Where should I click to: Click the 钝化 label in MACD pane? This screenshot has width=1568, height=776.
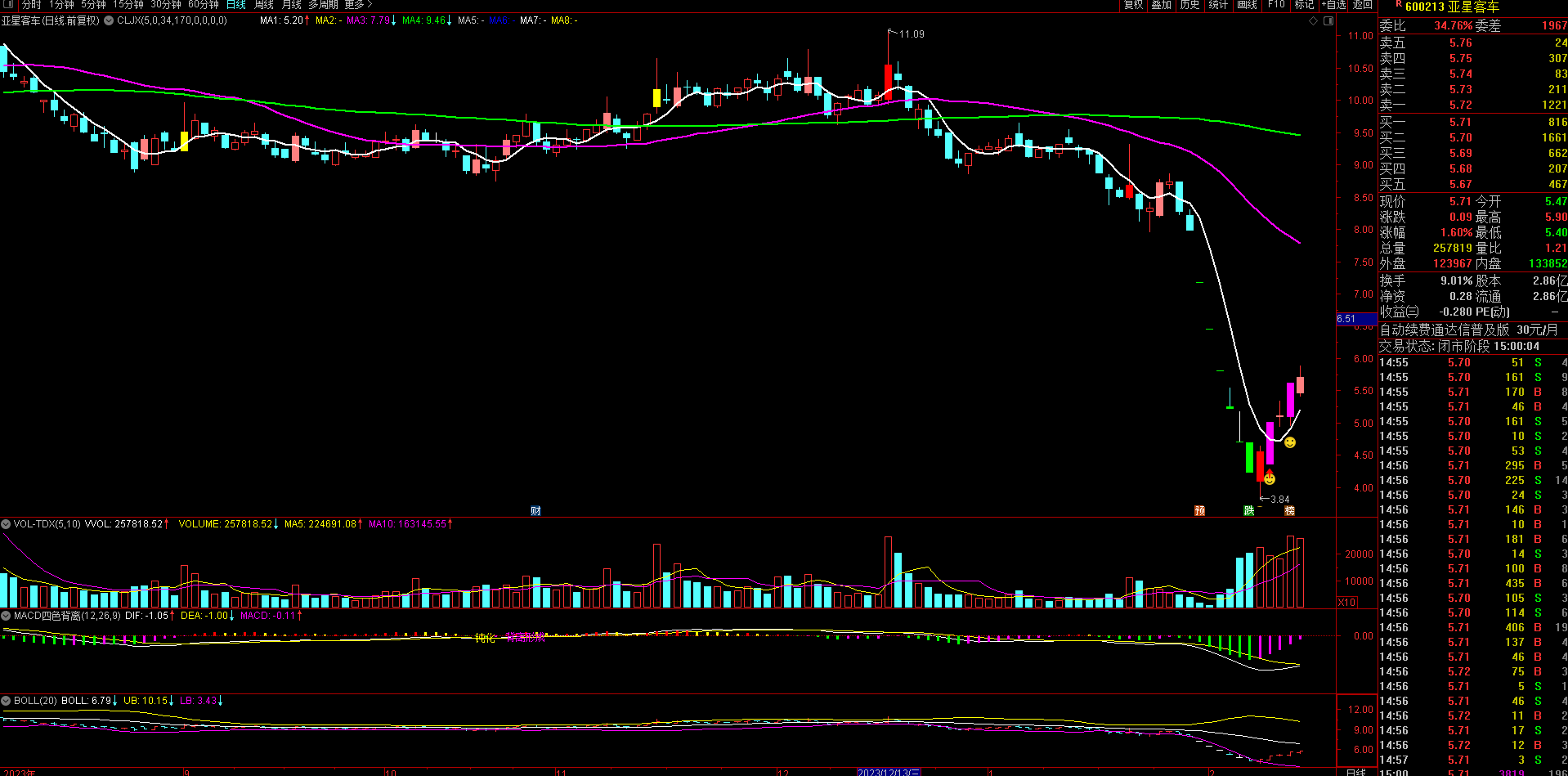tap(485, 638)
